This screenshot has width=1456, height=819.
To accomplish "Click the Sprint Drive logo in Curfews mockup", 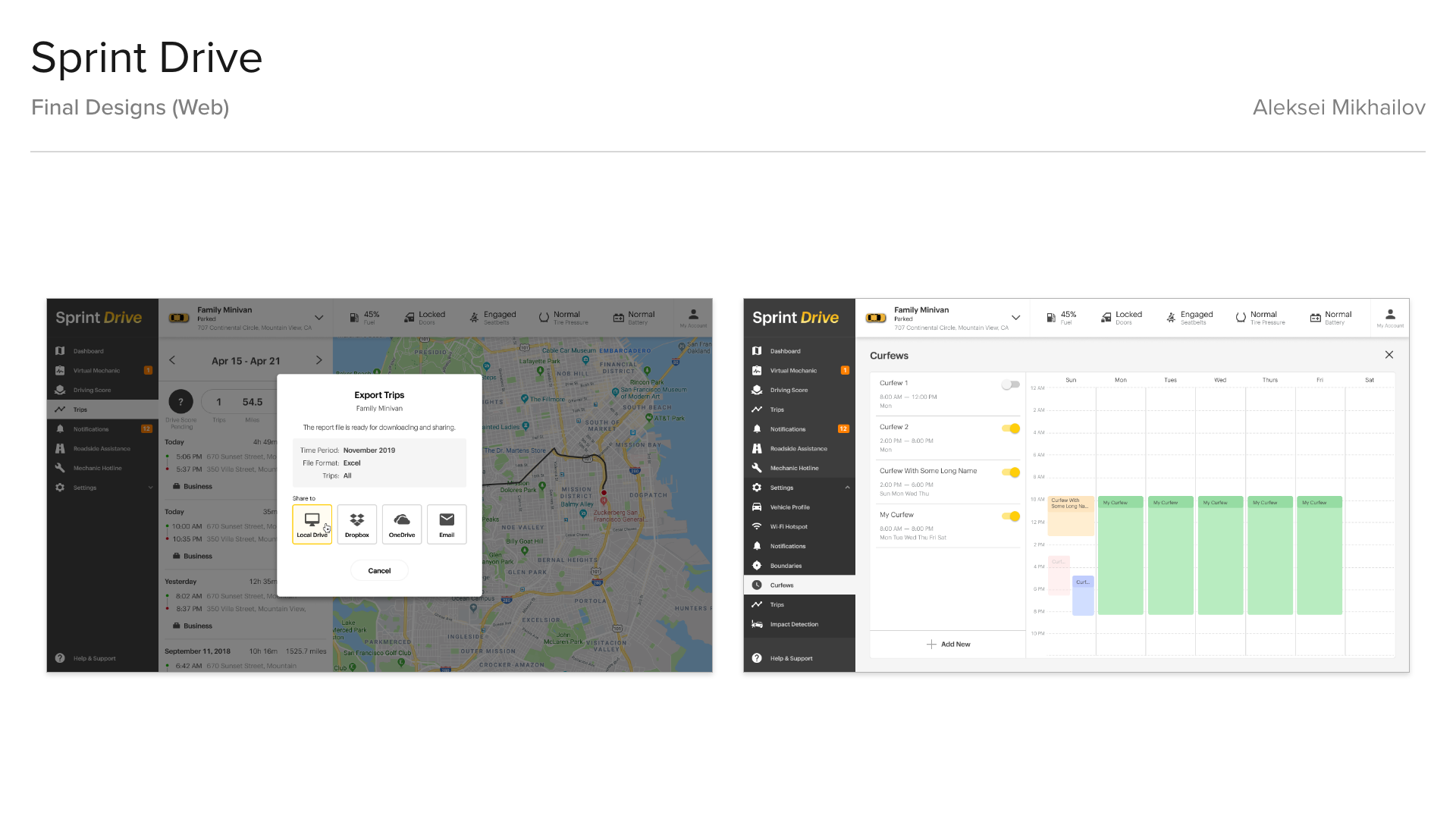I will point(795,318).
